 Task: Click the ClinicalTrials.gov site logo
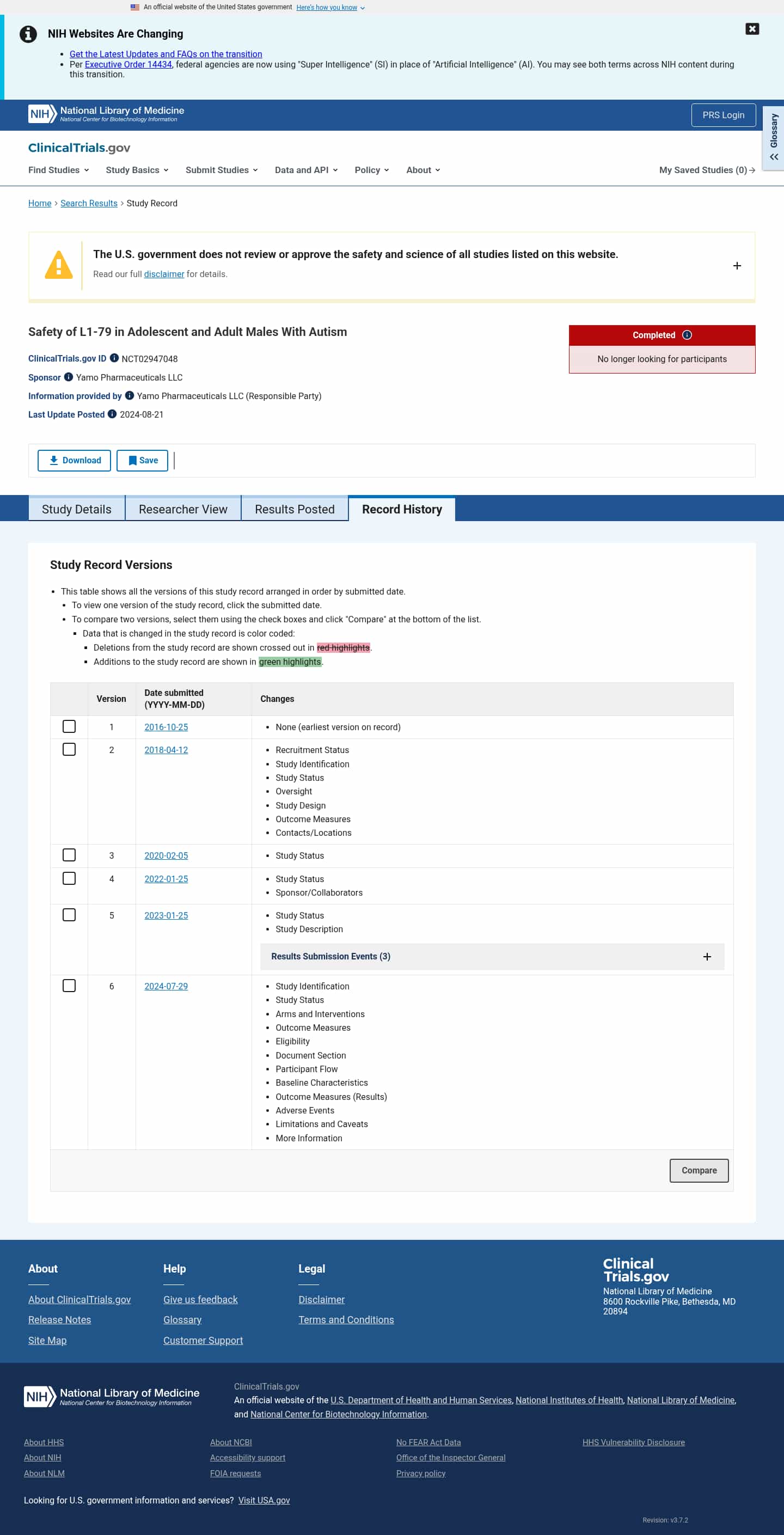79,148
